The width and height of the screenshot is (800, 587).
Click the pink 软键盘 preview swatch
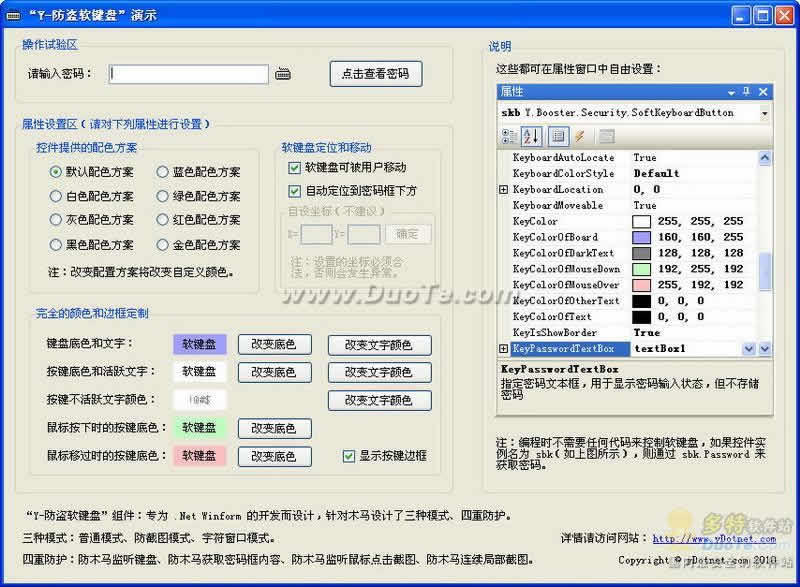(x=199, y=455)
